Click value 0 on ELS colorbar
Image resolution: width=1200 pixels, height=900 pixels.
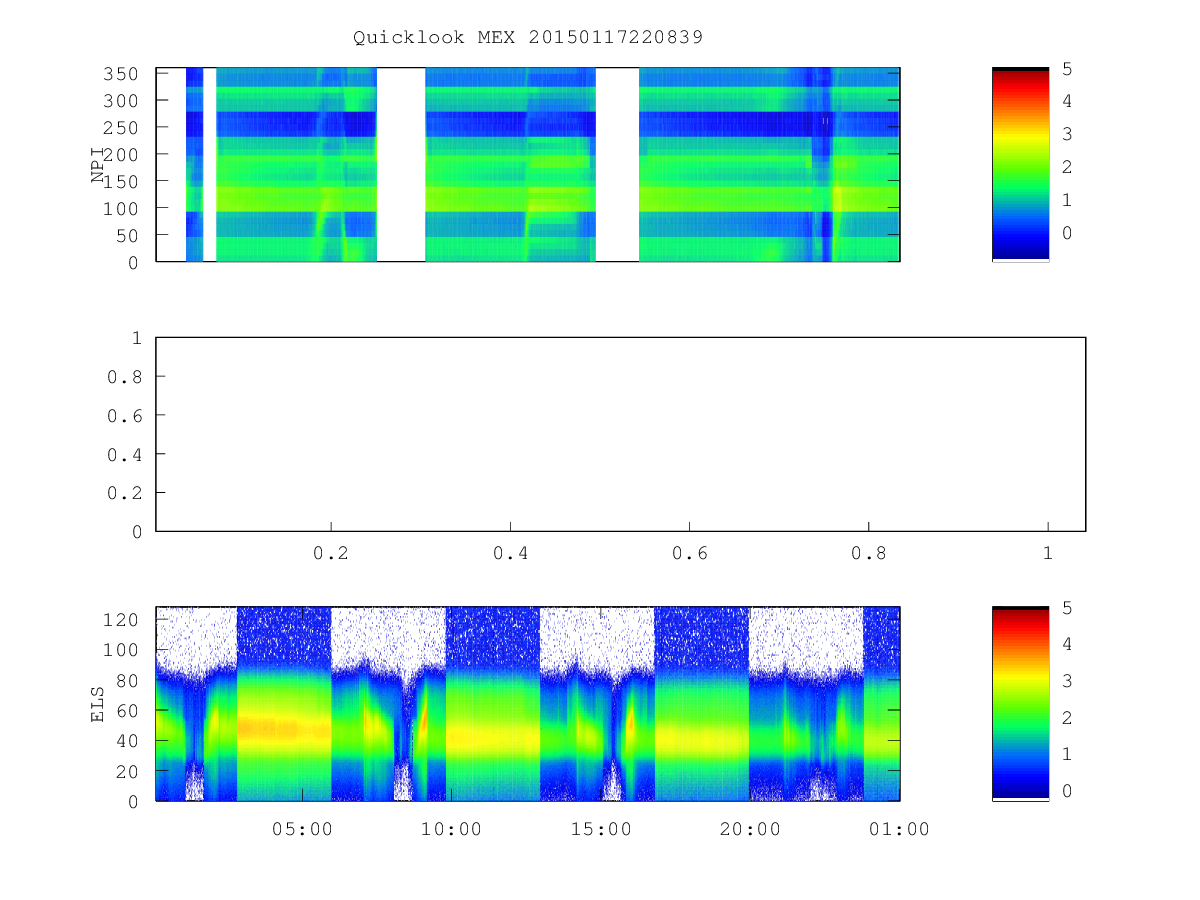coord(1067,791)
